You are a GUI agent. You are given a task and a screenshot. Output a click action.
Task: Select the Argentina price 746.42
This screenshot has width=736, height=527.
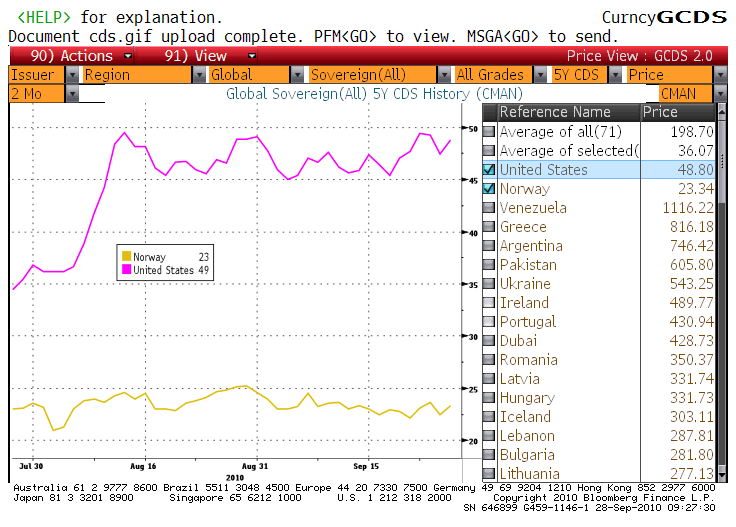(691, 245)
